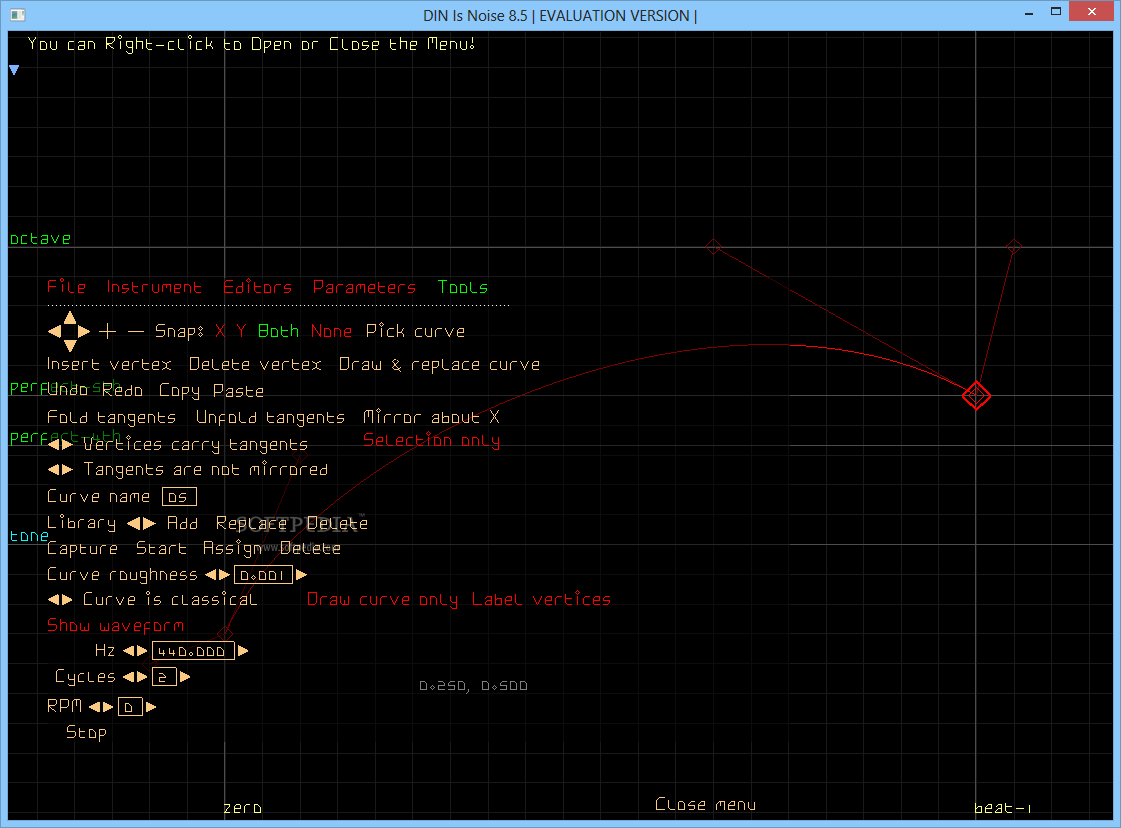Screen dimensions: 1121x828
Task: Expand more options arrow after Hz field
Action: pyautogui.click(x=243, y=651)
